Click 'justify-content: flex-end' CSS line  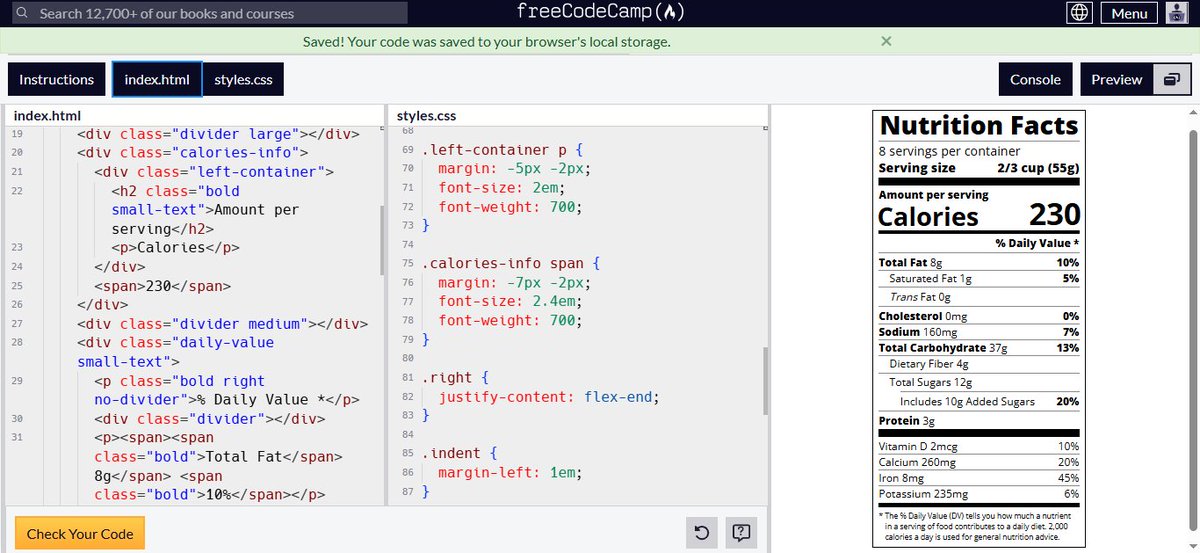point(549,397)
